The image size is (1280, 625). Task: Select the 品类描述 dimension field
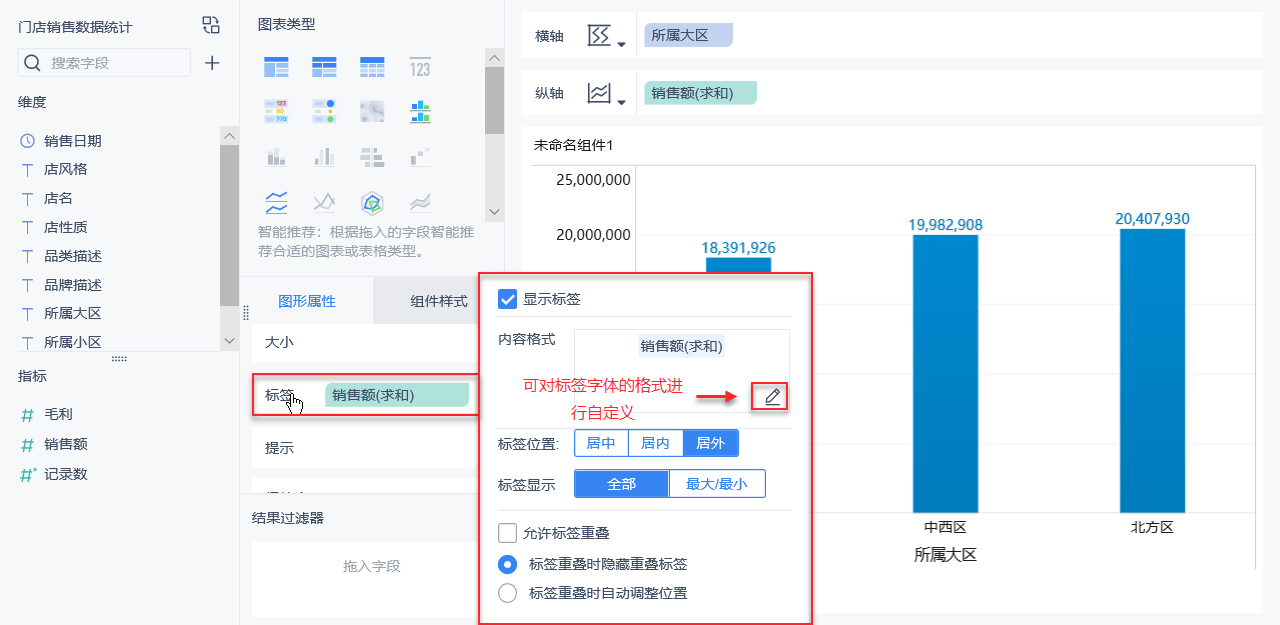click(x=72, y=256)
